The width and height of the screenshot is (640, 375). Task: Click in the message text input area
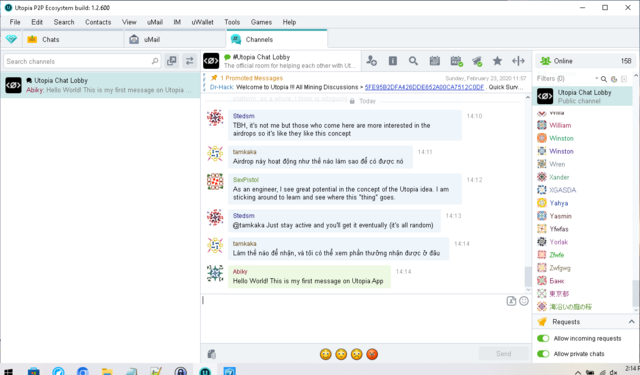pyautogui.click(x=353, y=318)
